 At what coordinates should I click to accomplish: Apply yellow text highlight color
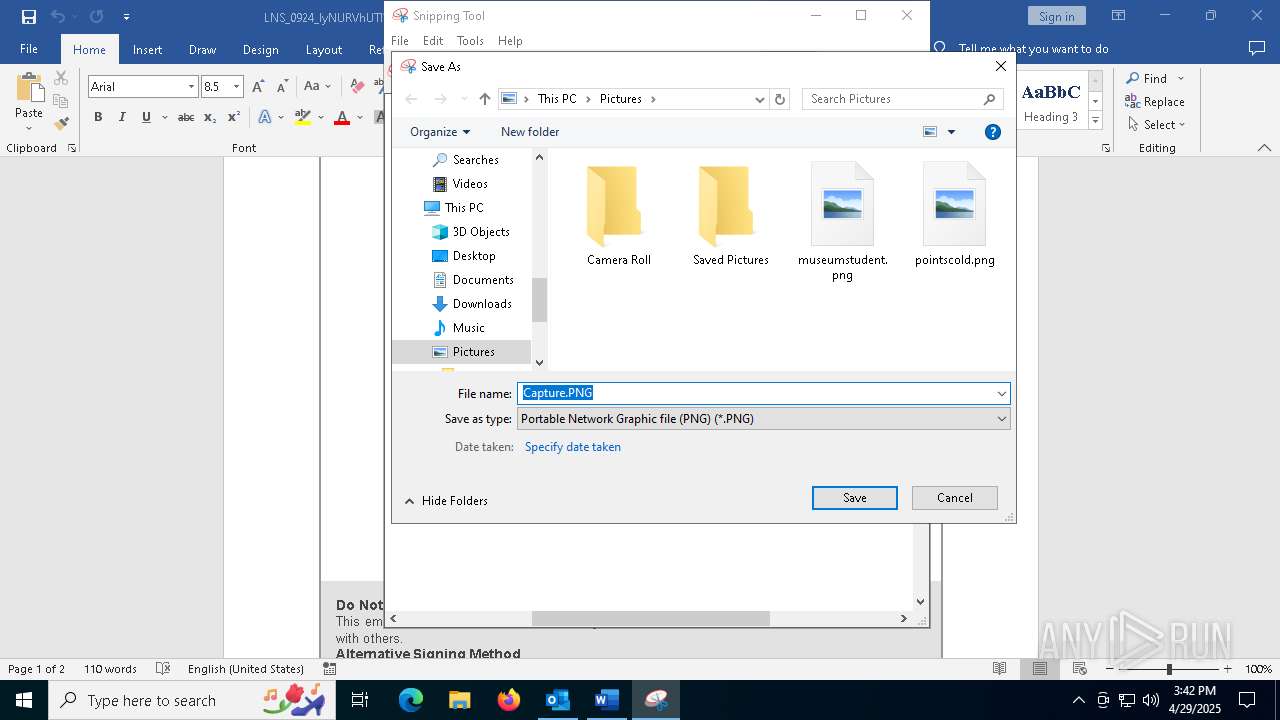tap(303, 117)
